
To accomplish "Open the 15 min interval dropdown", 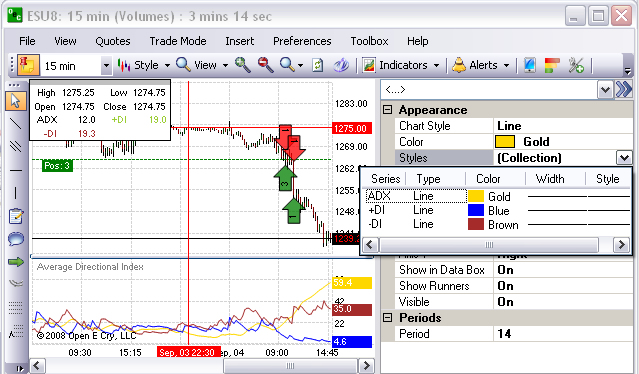I will pos(106,66).
